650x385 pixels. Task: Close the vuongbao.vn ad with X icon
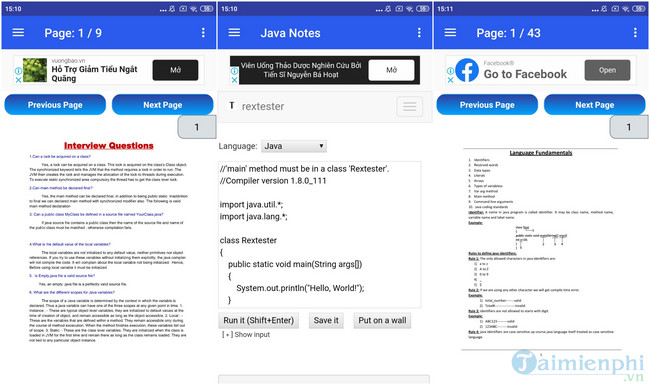18,80
